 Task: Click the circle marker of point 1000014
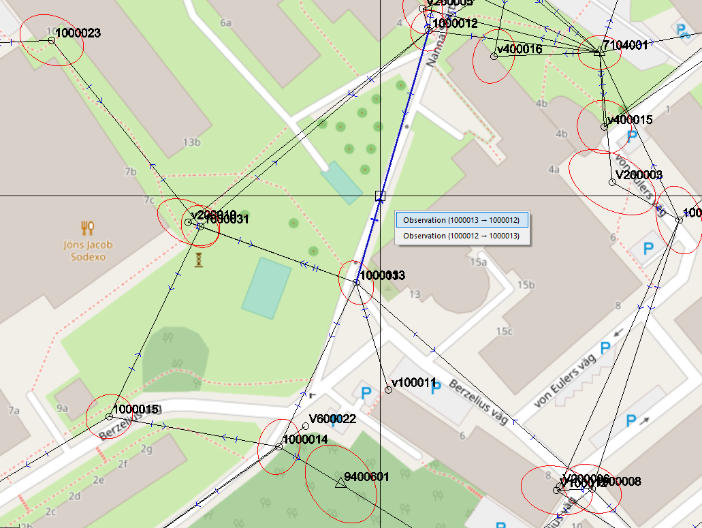280,447
